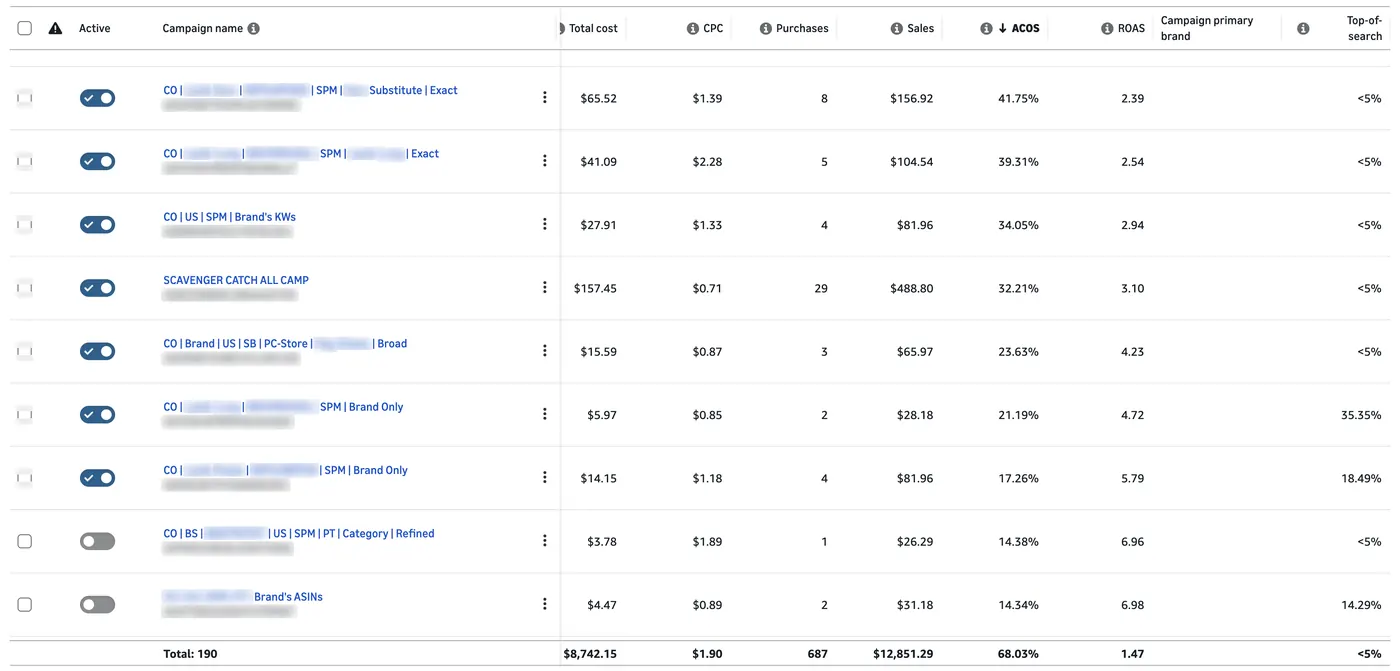
Task: Click the Total: 190 footer label
Action: click(190, 654)
